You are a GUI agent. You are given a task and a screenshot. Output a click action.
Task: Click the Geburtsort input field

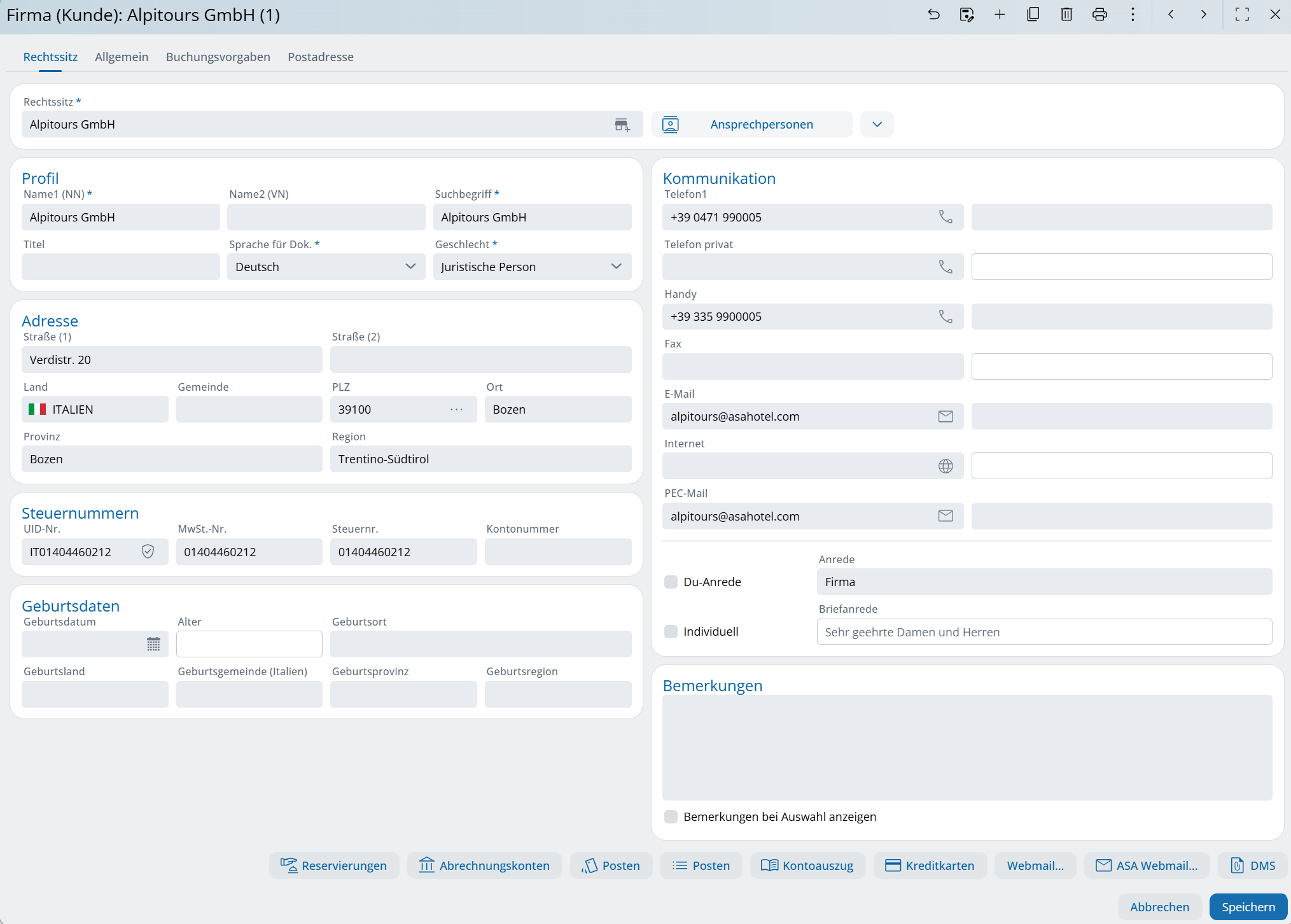(x=480, y=644)
